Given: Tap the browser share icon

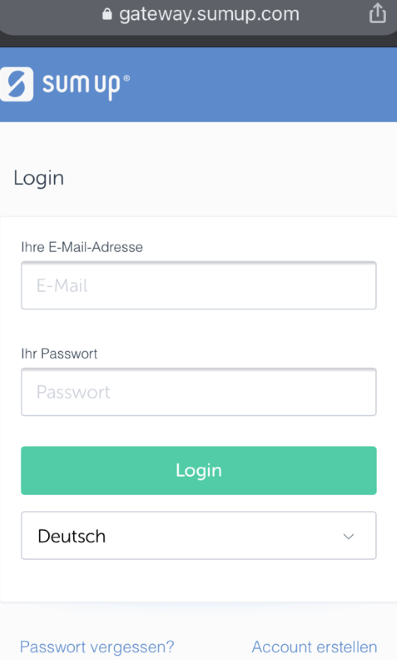Looking at the screenshot, I should (377, 13).
